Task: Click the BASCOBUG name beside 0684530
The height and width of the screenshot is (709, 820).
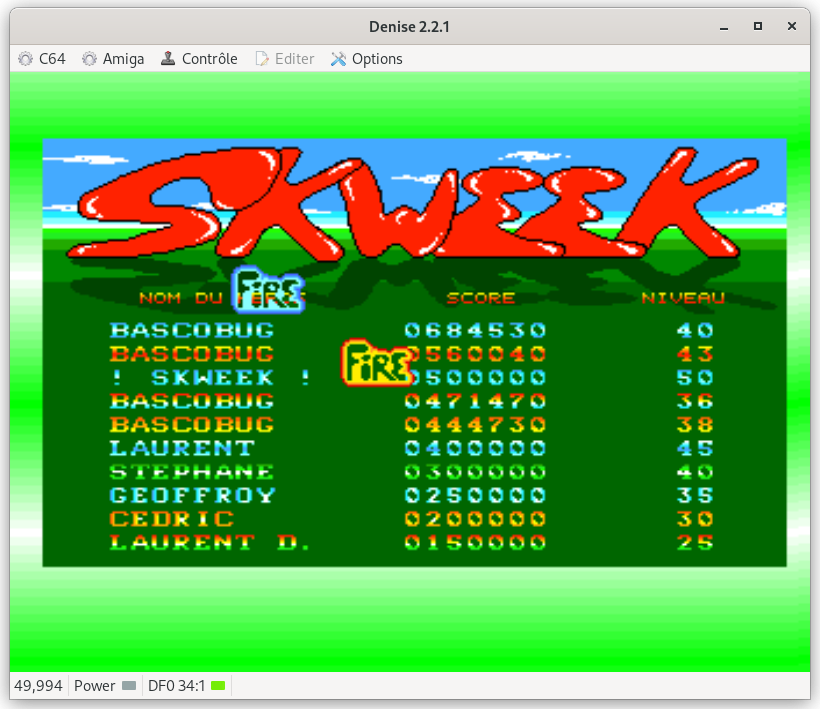Action: pos(192,330)
